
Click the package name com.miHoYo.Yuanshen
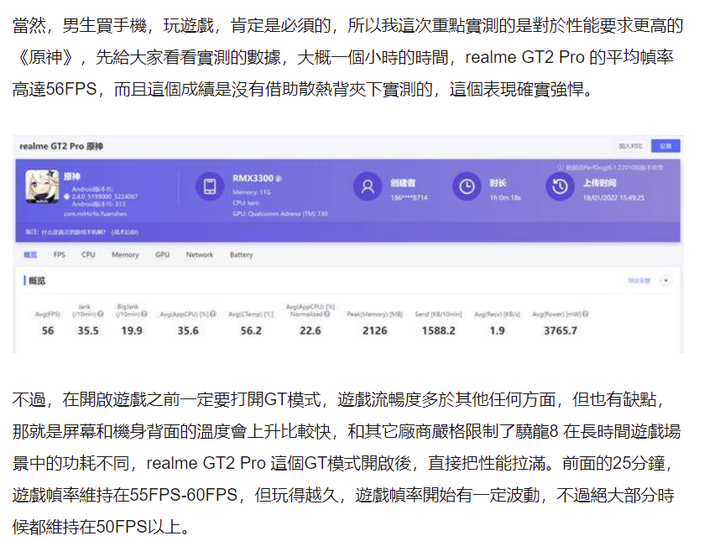[96, 214]
